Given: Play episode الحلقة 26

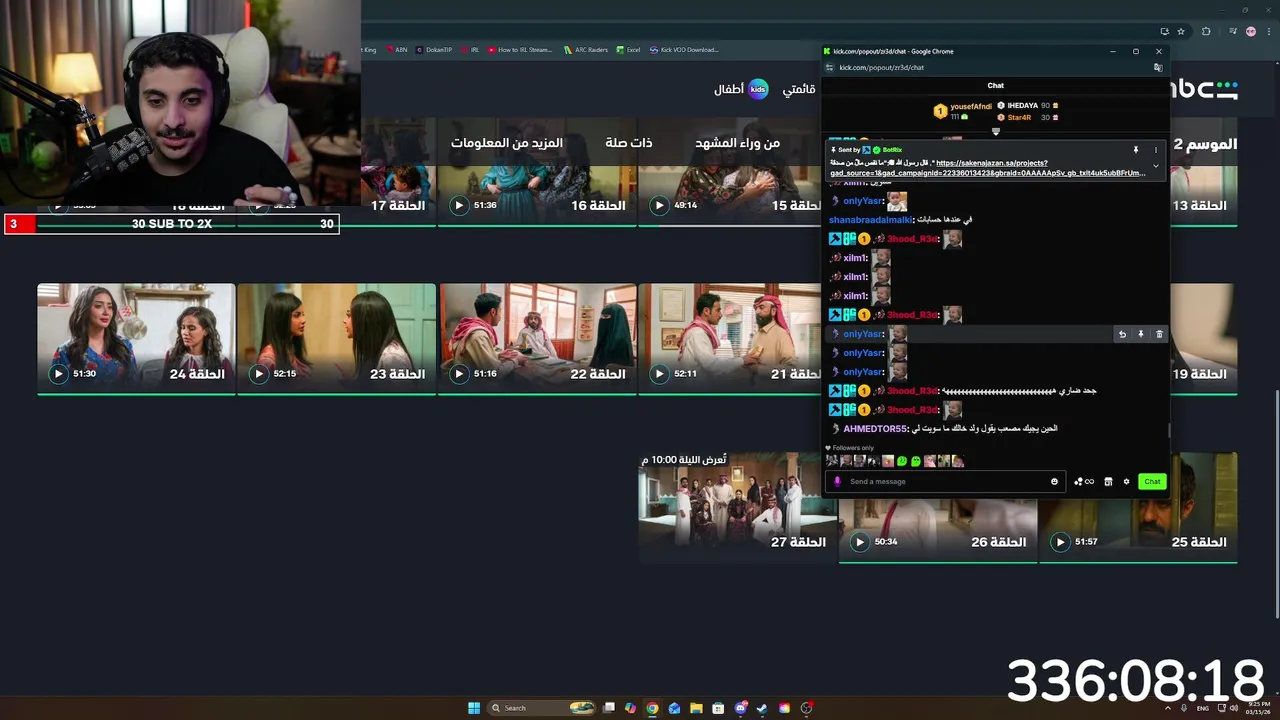Looking at the screenshot, I should [859, 542].
